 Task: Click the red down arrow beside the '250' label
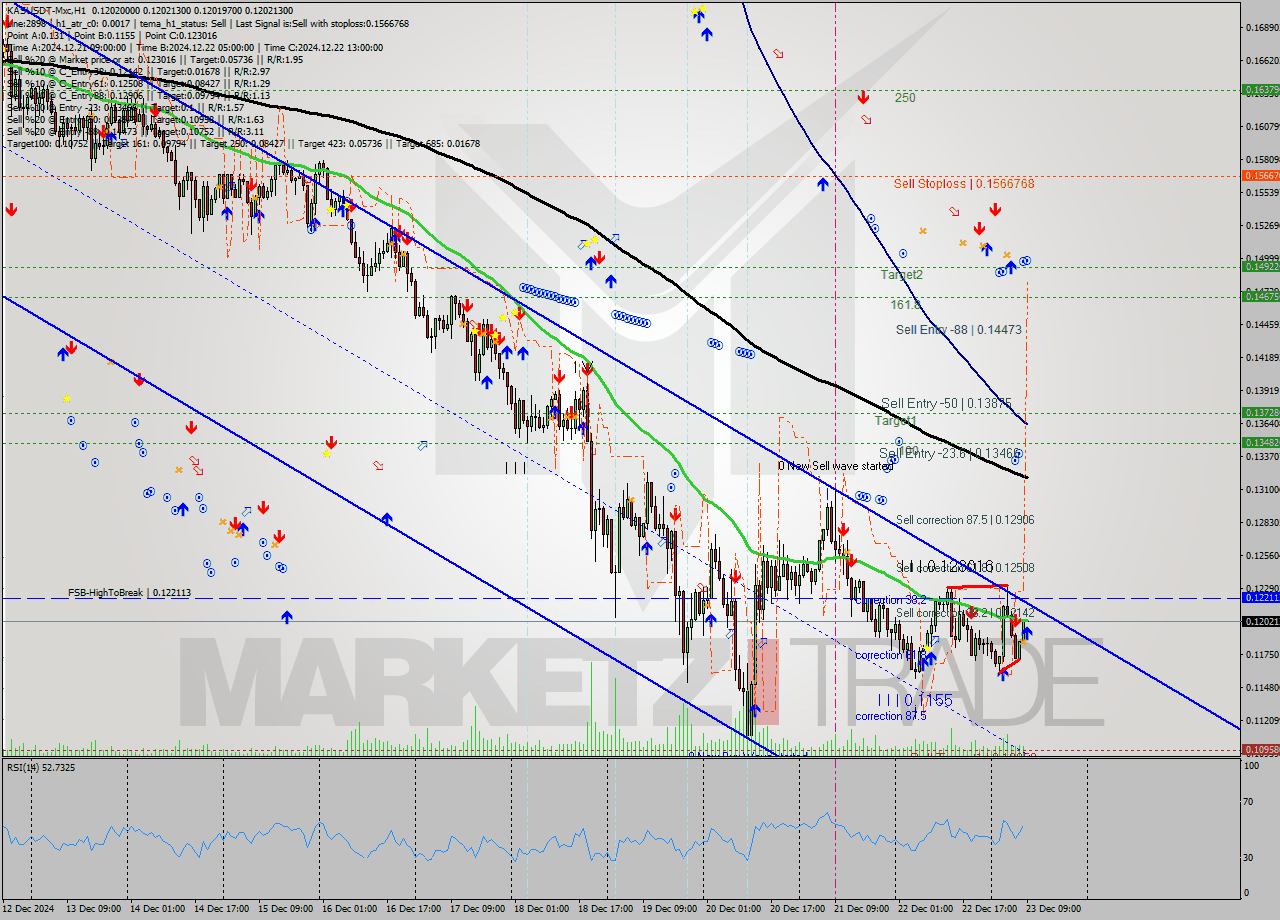(x=862, y=97)
